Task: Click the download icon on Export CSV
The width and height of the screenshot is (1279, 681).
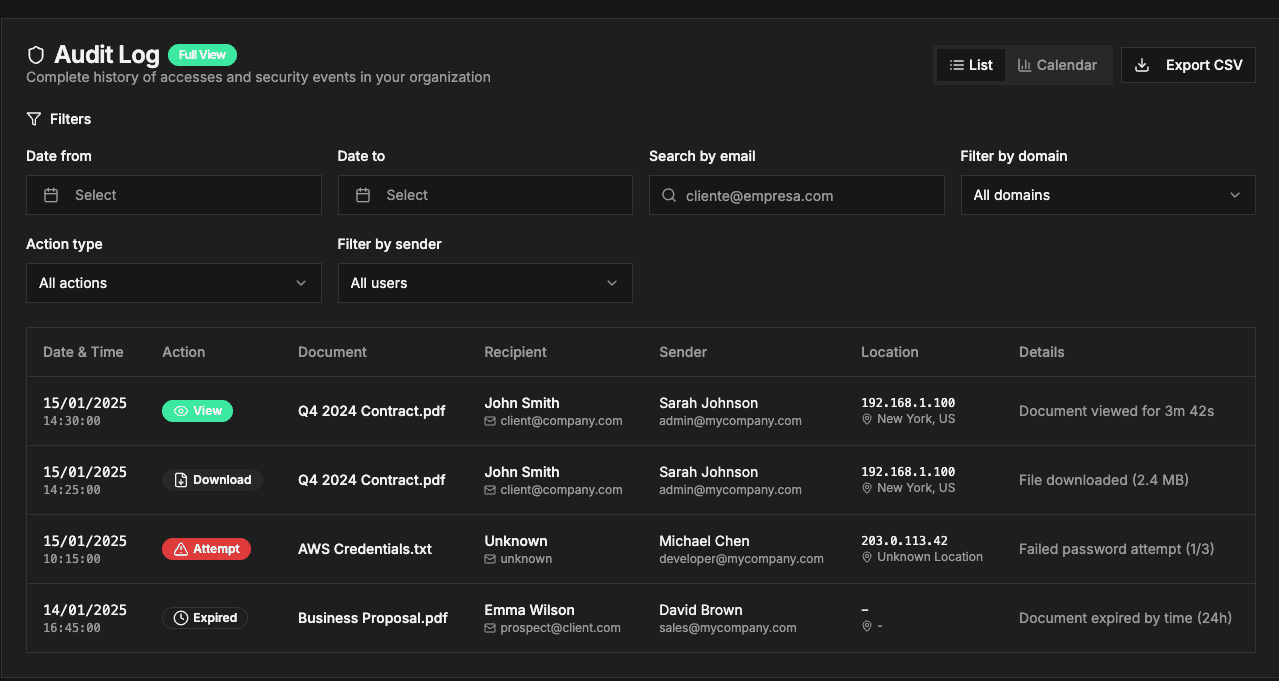Action: click(x=1142, y=65)
